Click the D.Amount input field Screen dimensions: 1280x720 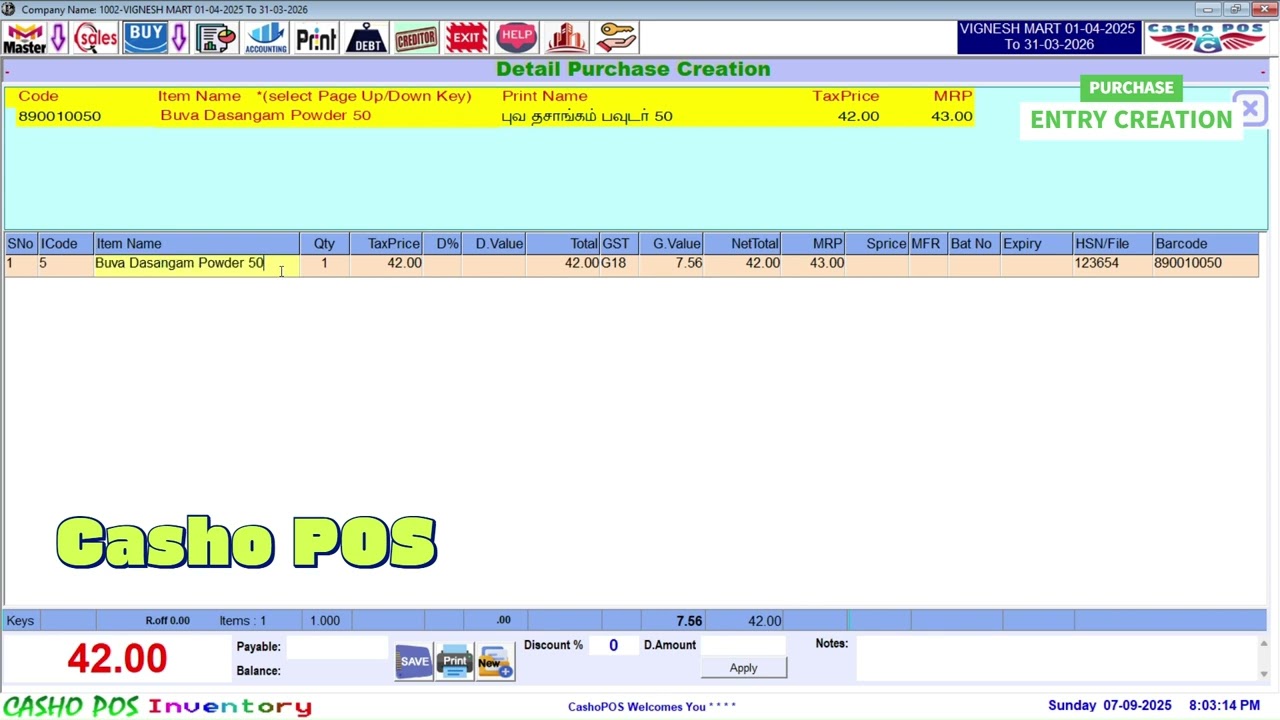point(744,646)
